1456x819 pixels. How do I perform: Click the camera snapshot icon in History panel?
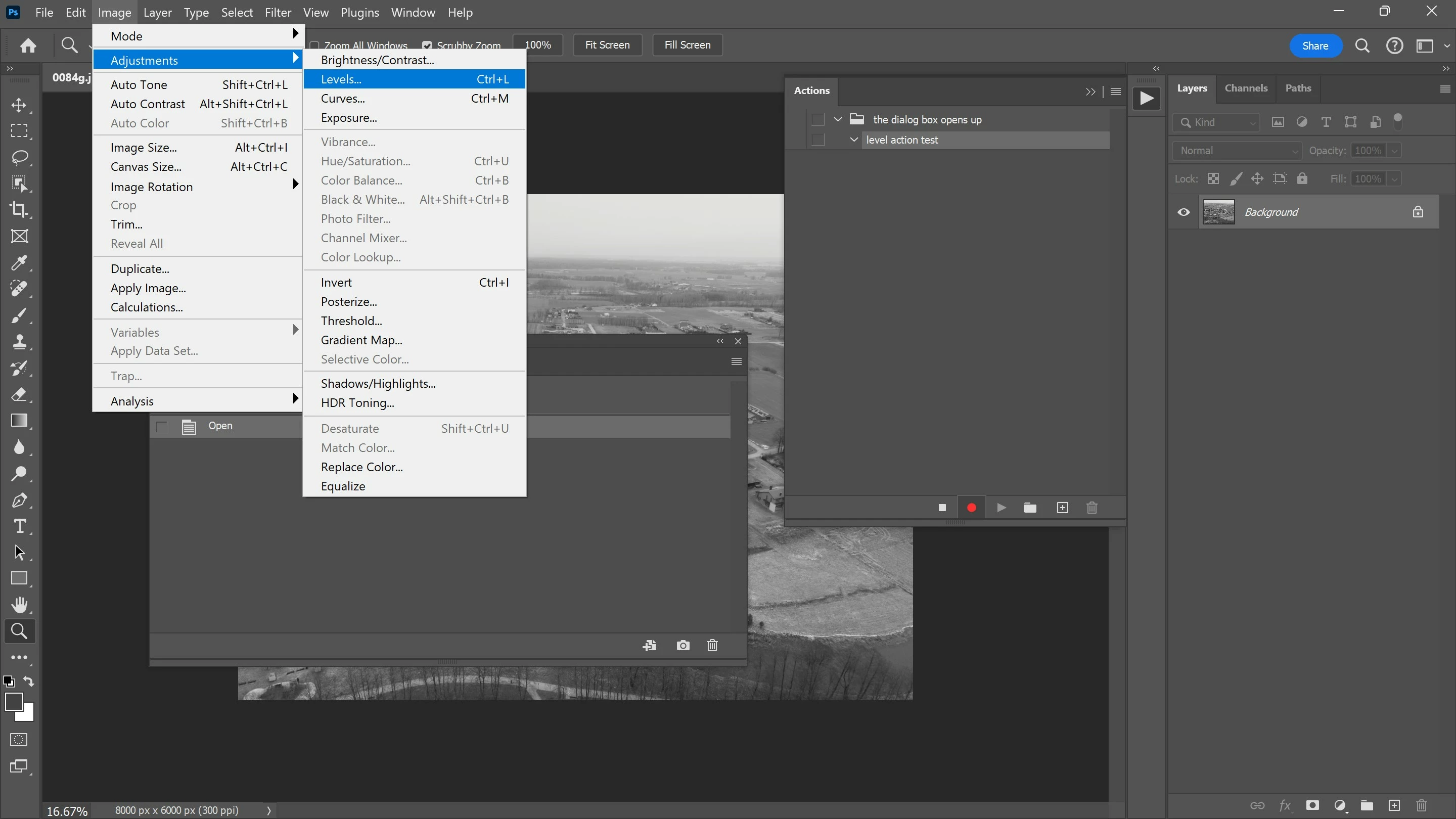(x=683, y=646)
